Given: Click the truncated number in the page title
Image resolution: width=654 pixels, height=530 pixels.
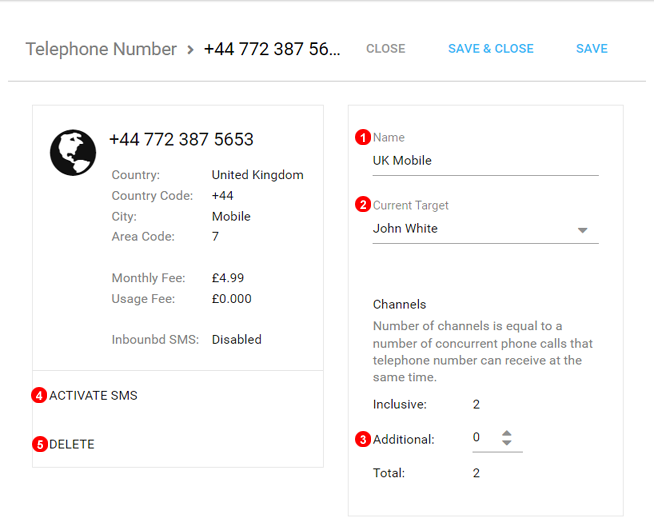Looking at the screenshot, I should click(272, 49).
